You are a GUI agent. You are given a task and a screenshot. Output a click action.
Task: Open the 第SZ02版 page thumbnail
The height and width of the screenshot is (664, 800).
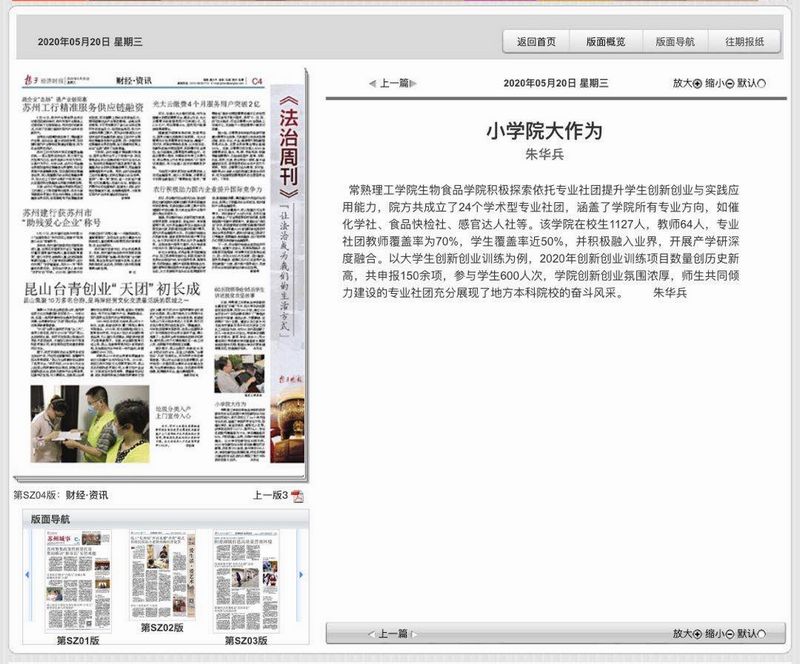point(162,575)
